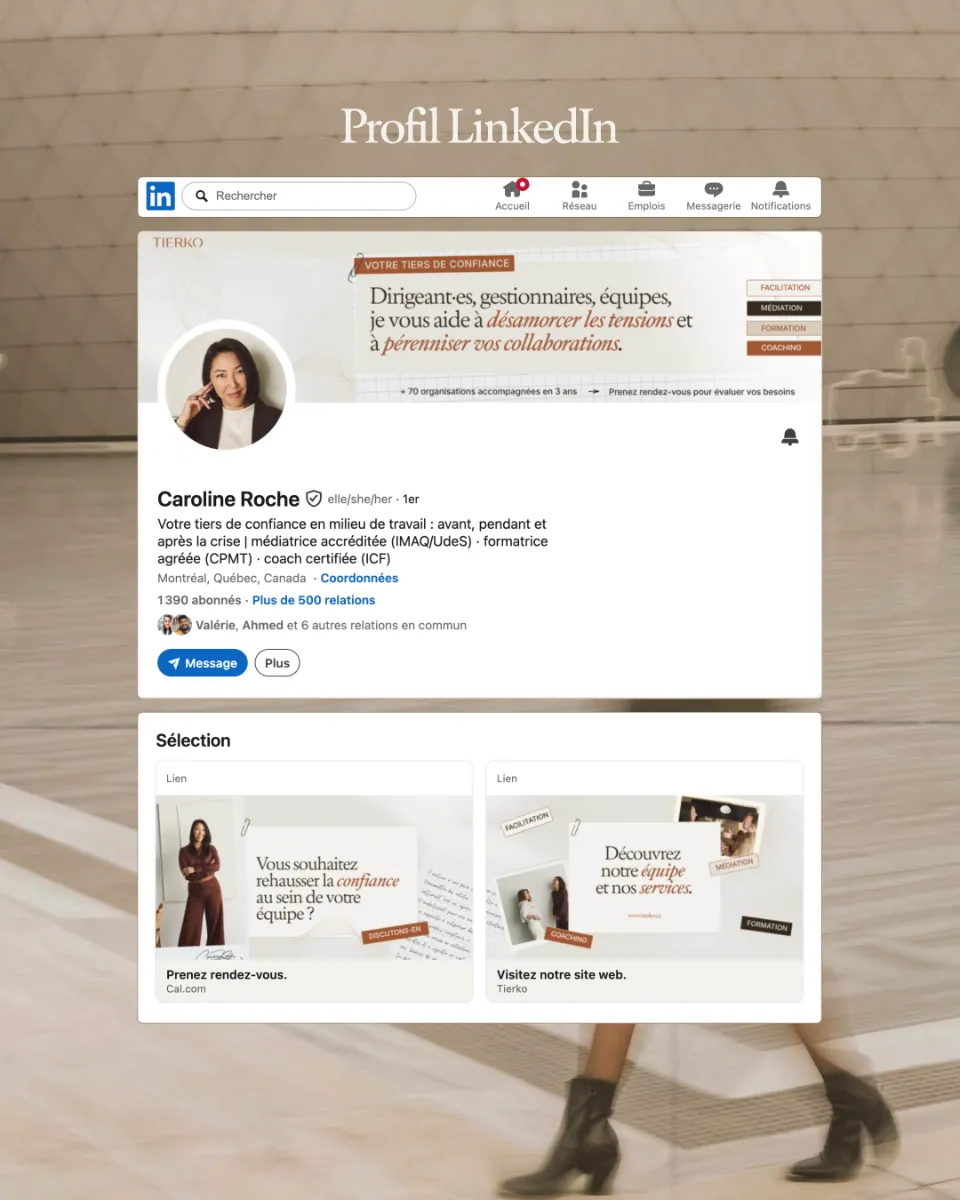View Valérie, Ahmed mutual connections
The image size is (960, 1200).
click(x=331, y=625)
